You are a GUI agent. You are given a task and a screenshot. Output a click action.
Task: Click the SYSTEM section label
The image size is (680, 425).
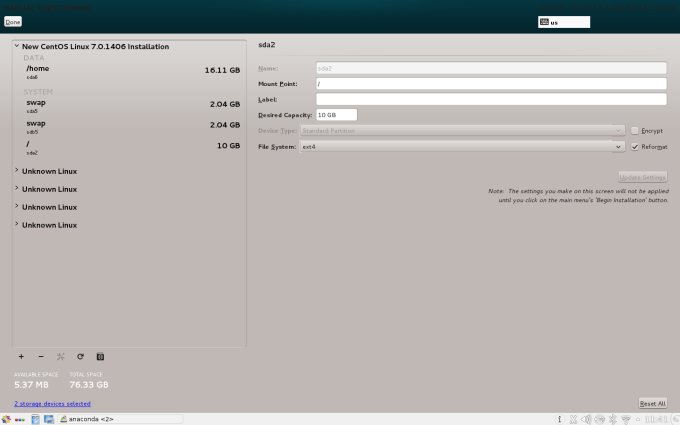tap(38, 92)
